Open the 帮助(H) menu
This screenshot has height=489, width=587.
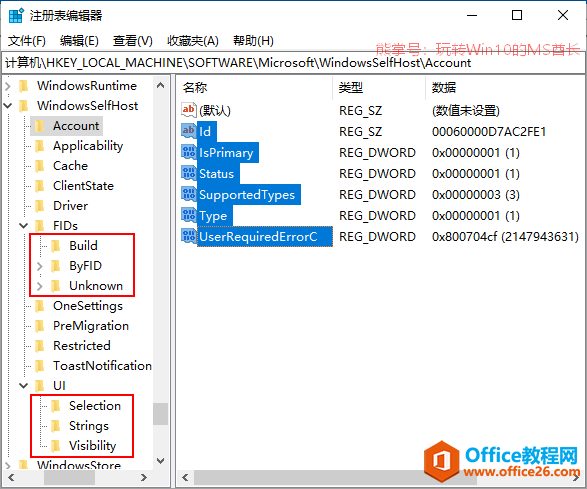[x=253, y=41]
